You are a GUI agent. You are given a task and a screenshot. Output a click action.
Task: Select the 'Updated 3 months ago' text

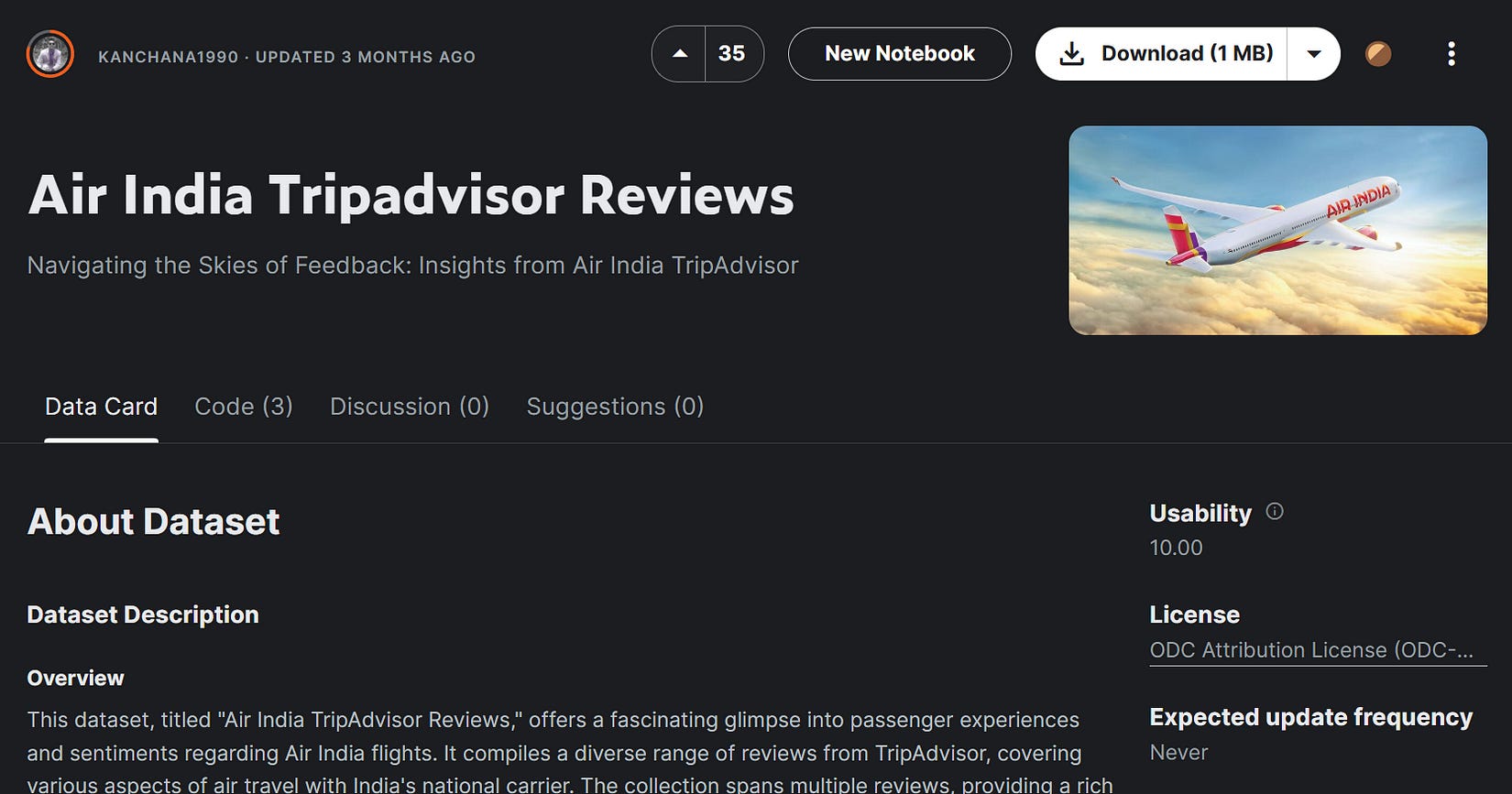pos(366,57)
